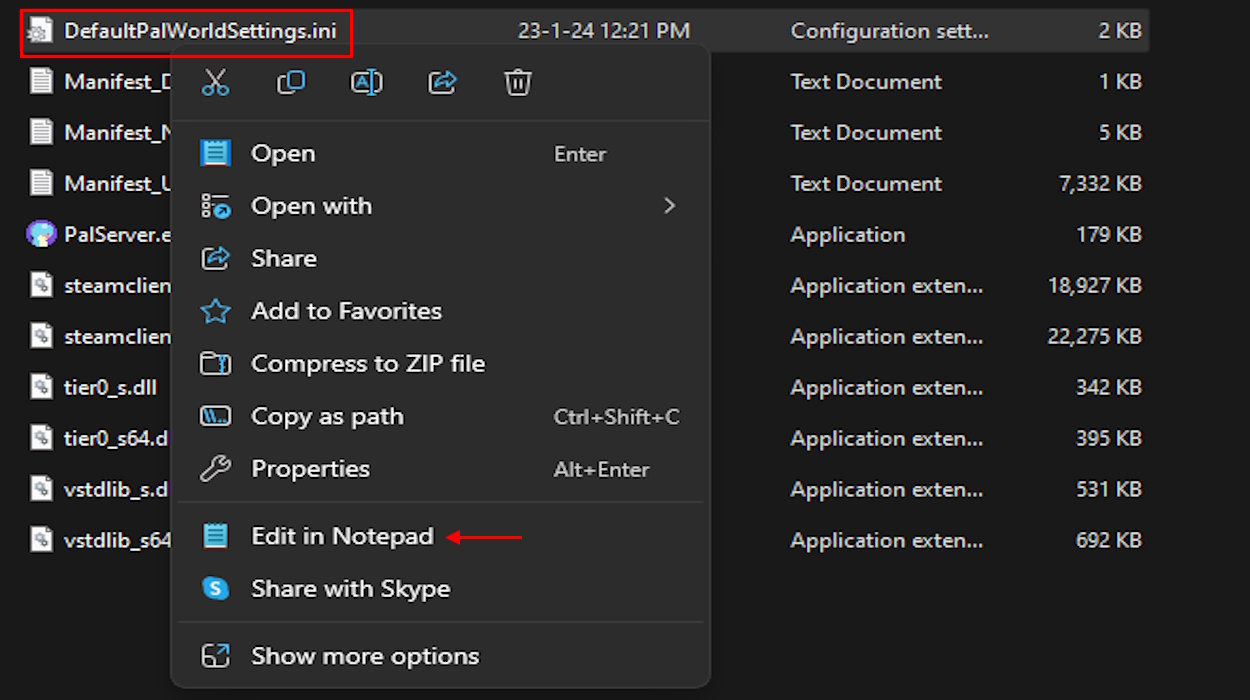Select the tier0_s.dll file

pyautogui.click(x=110, y=387)
